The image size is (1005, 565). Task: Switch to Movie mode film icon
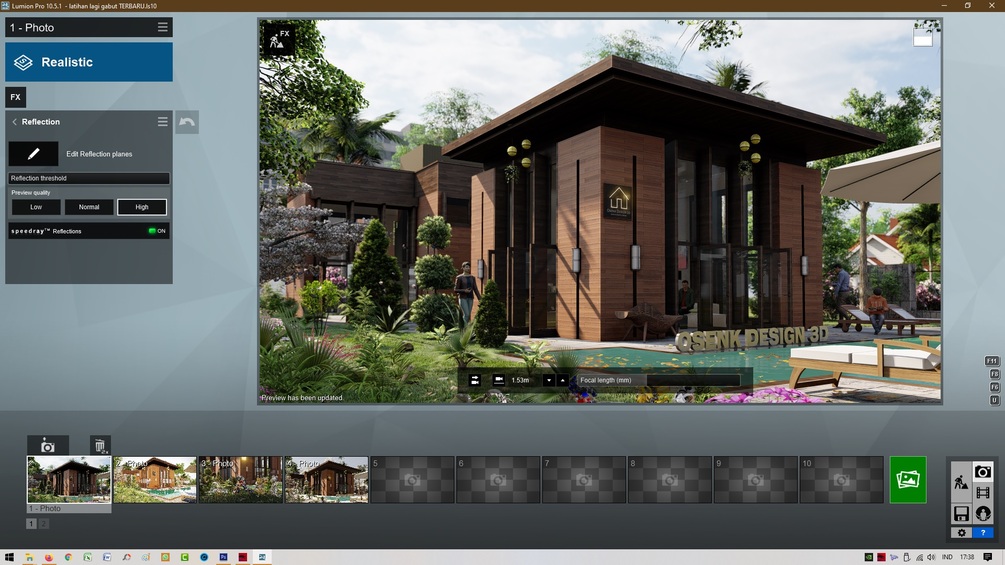983,493
